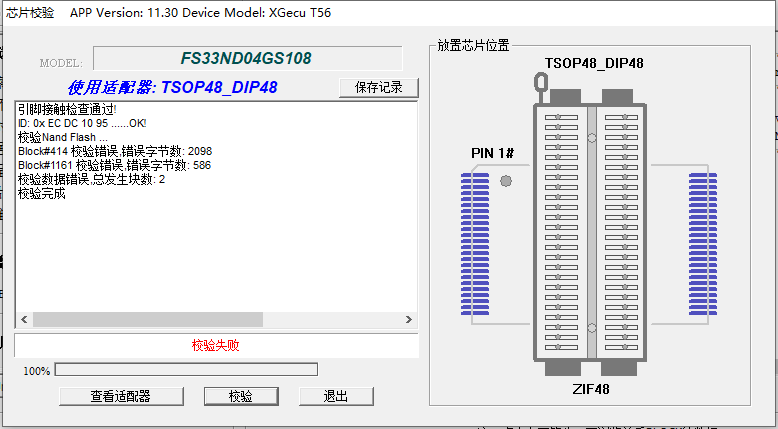Click the log scrollbar right arrow
The image size is (778, 429).
pyautogui.click(x=408, y=319)
